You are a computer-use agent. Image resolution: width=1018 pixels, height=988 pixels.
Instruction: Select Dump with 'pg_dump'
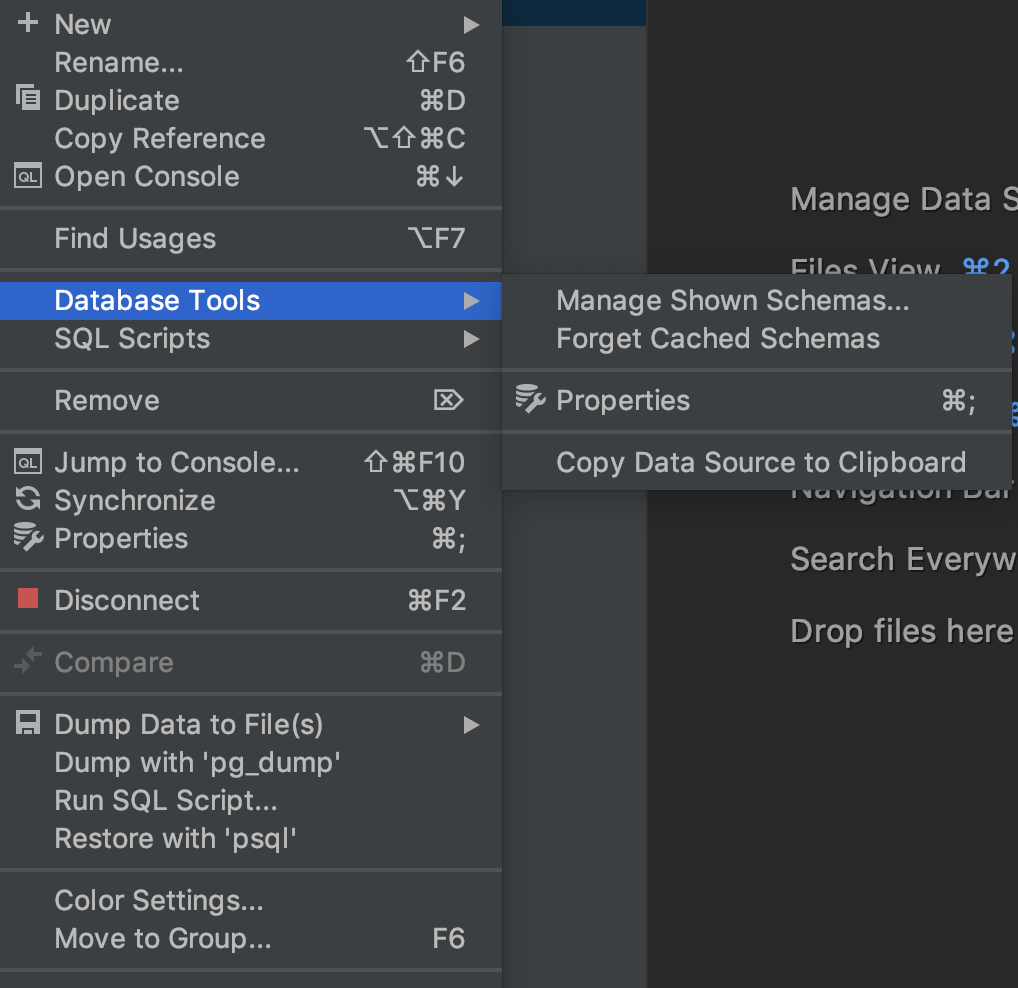(197, 762)
